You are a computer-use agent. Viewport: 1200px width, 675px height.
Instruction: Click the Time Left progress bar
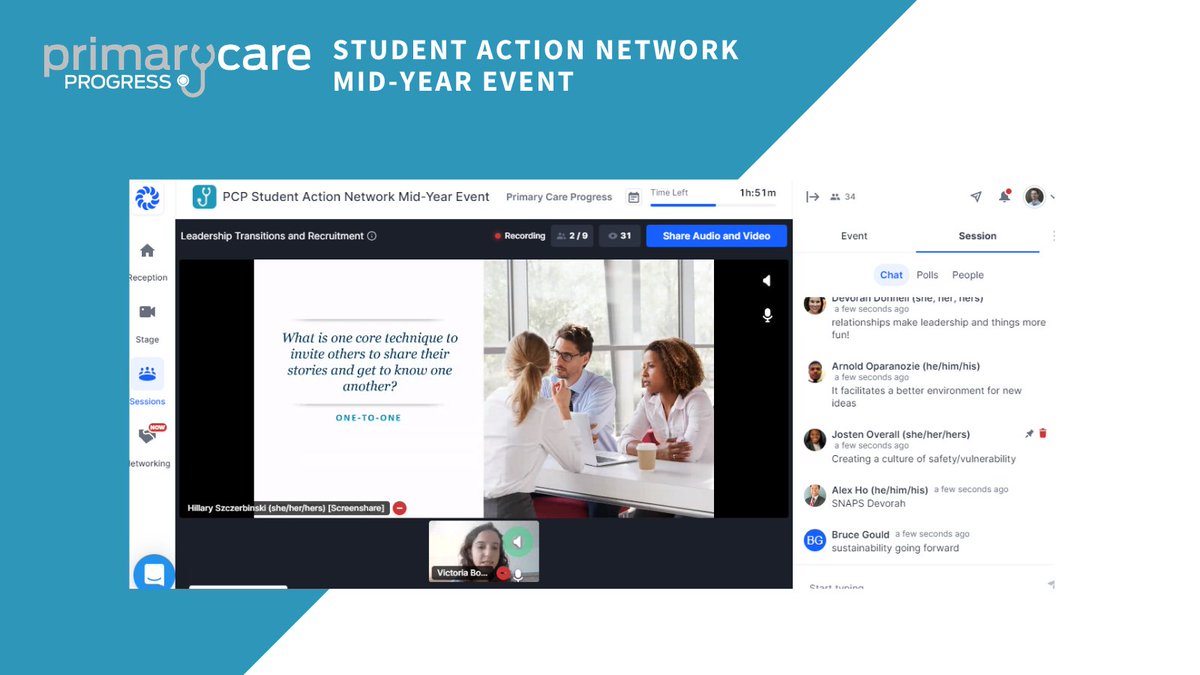tap(713, 204)
